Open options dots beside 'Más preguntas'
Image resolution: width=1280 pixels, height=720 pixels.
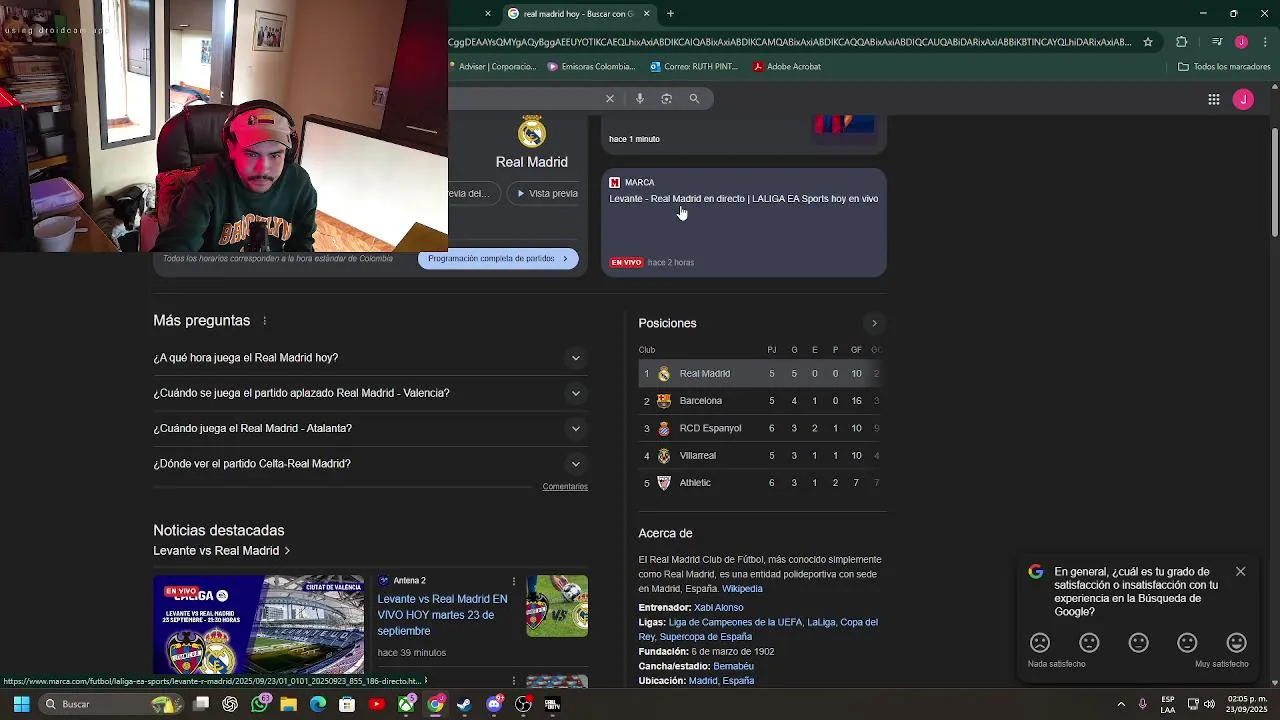click(x=265, y=321)
